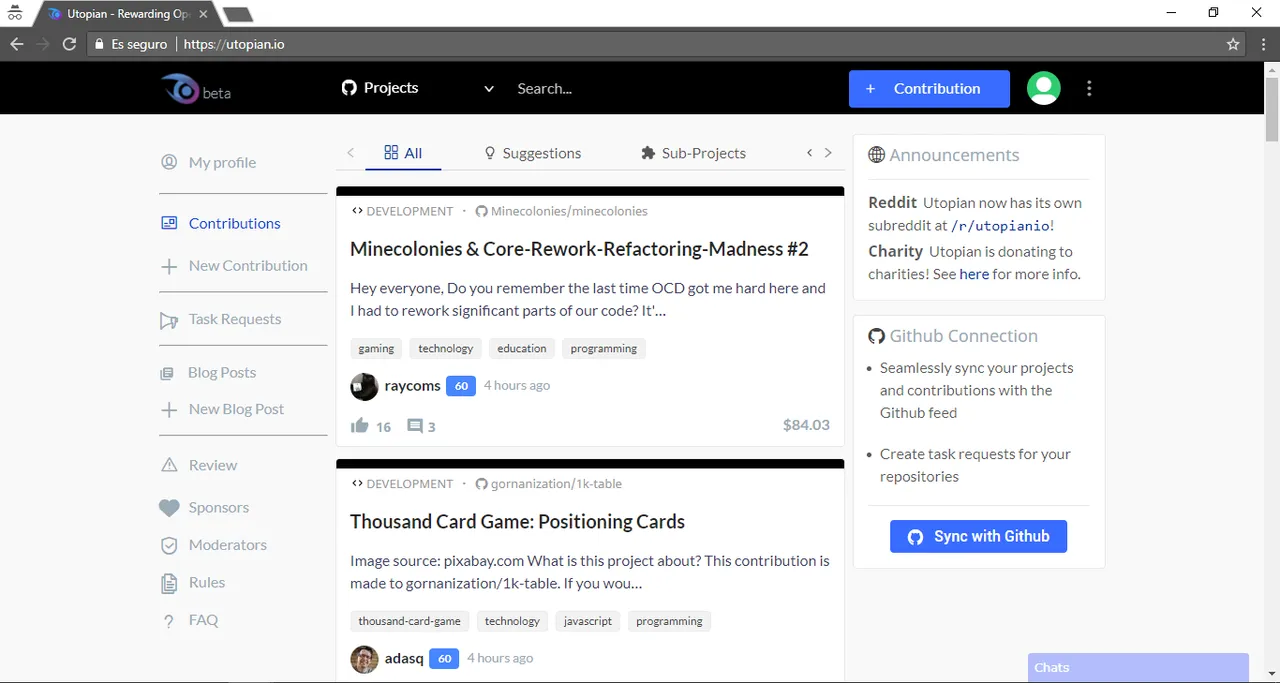Open Minecolonies Core-Rework post title
Screen dimensions: 1280x683
[x=579, y=249]
